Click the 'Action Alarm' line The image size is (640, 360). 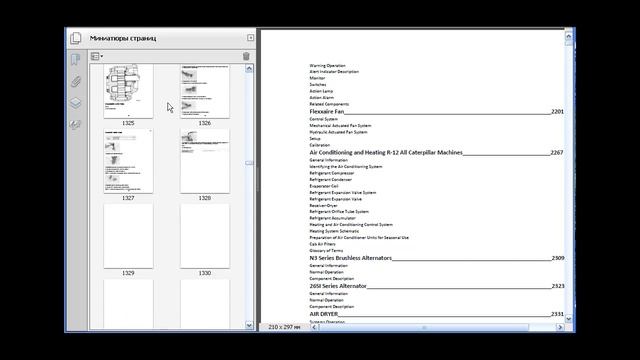pyautogui.click(x=322, y=98)
